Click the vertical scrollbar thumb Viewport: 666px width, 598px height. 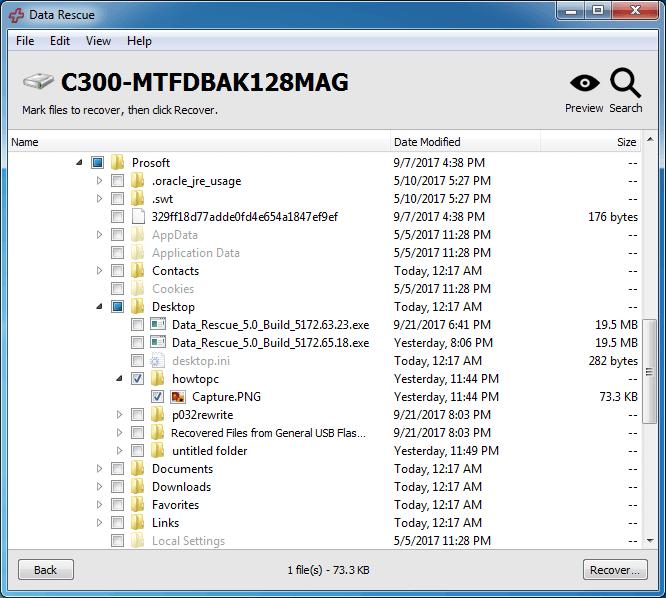[x=649, y=371]
